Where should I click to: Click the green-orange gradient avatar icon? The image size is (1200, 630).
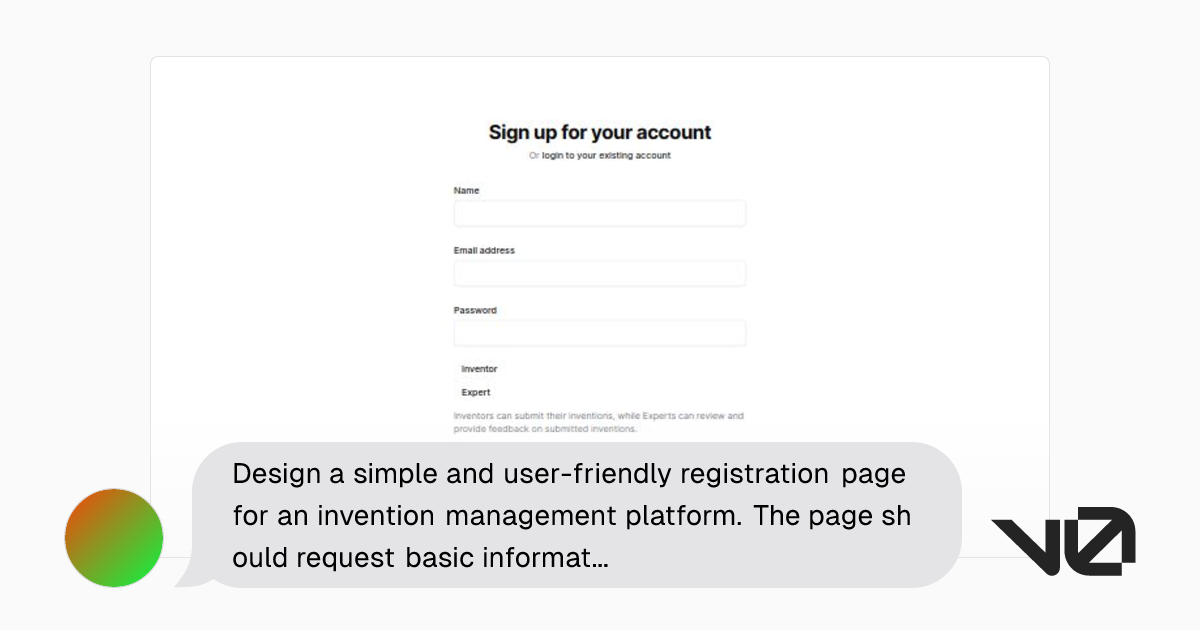[x=113, y=538]
